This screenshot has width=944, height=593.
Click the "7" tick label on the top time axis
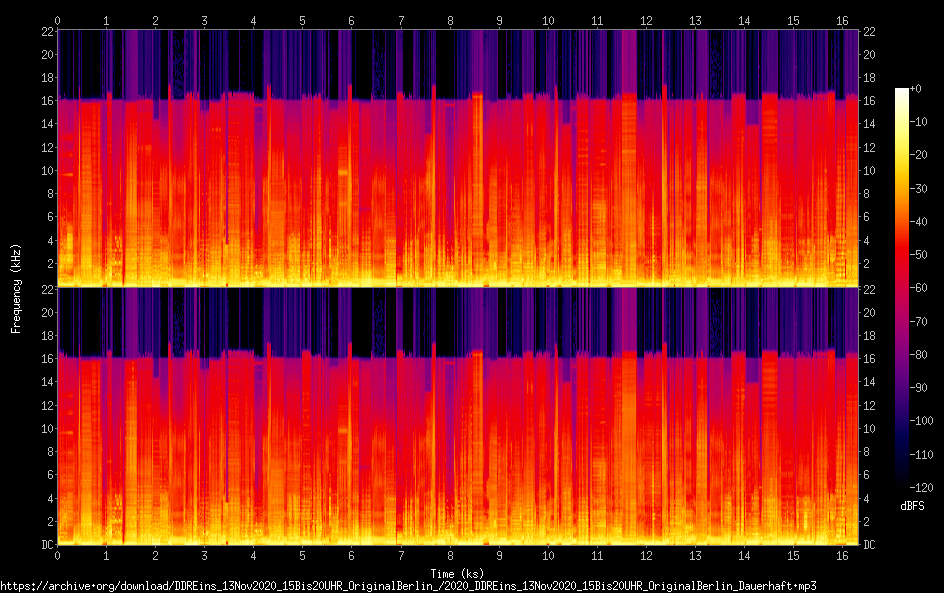coord(400,21)
